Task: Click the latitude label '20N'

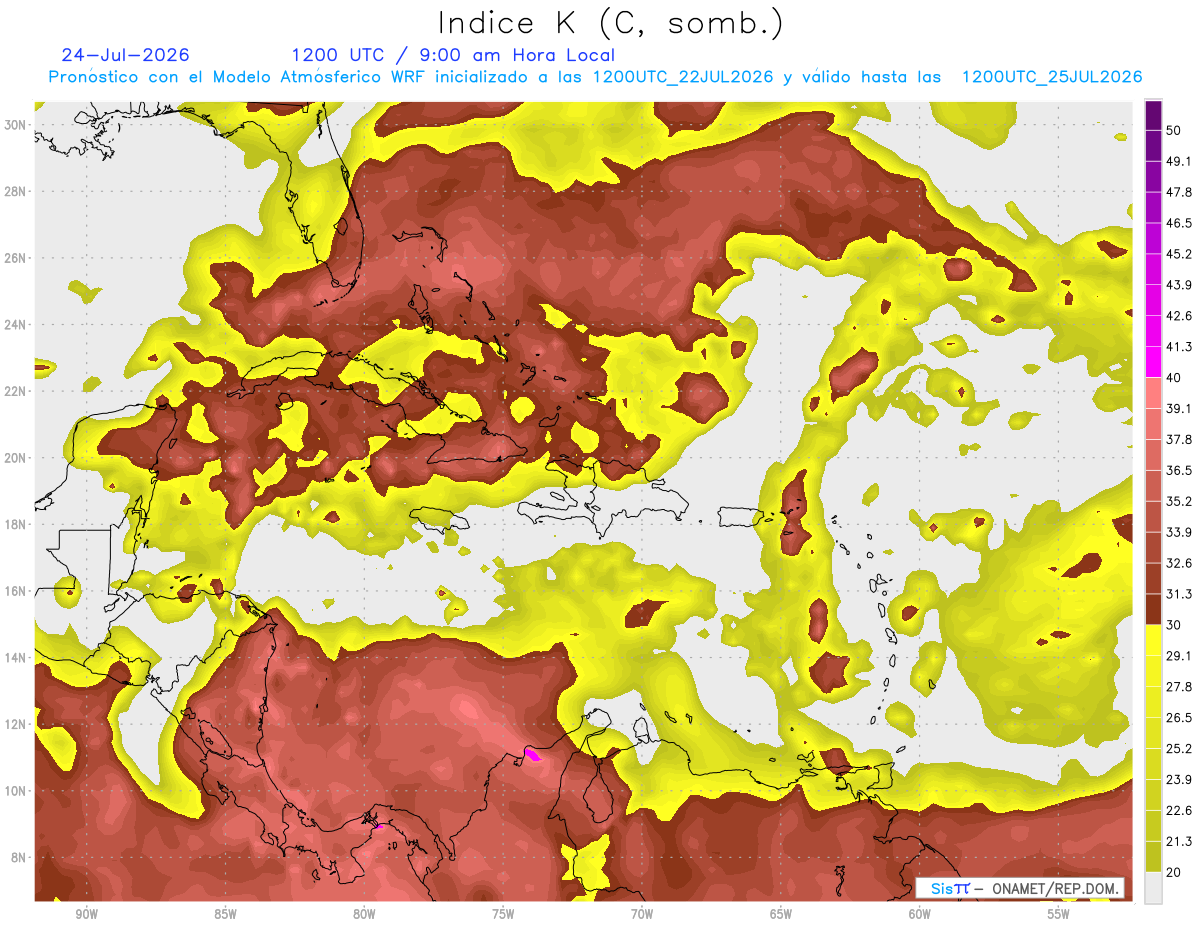Action: (x=15, y=458)
